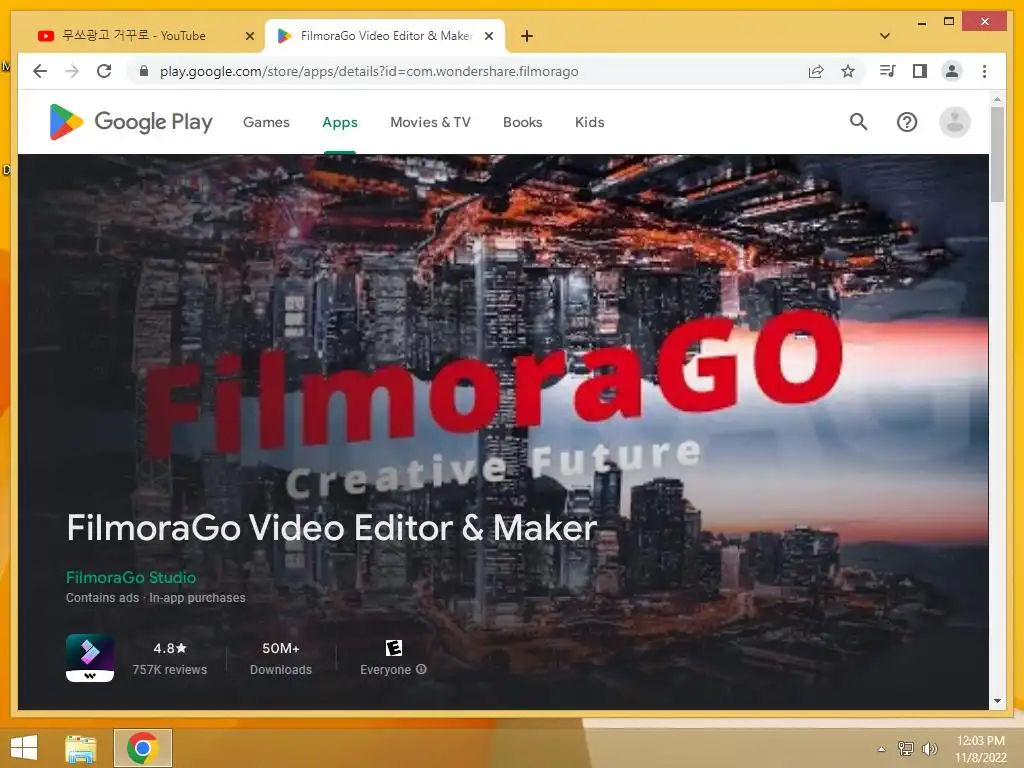The height and width of the screenshot is (768, 1024).
Task: Close the YouTube tab
Action: point(249,36)
